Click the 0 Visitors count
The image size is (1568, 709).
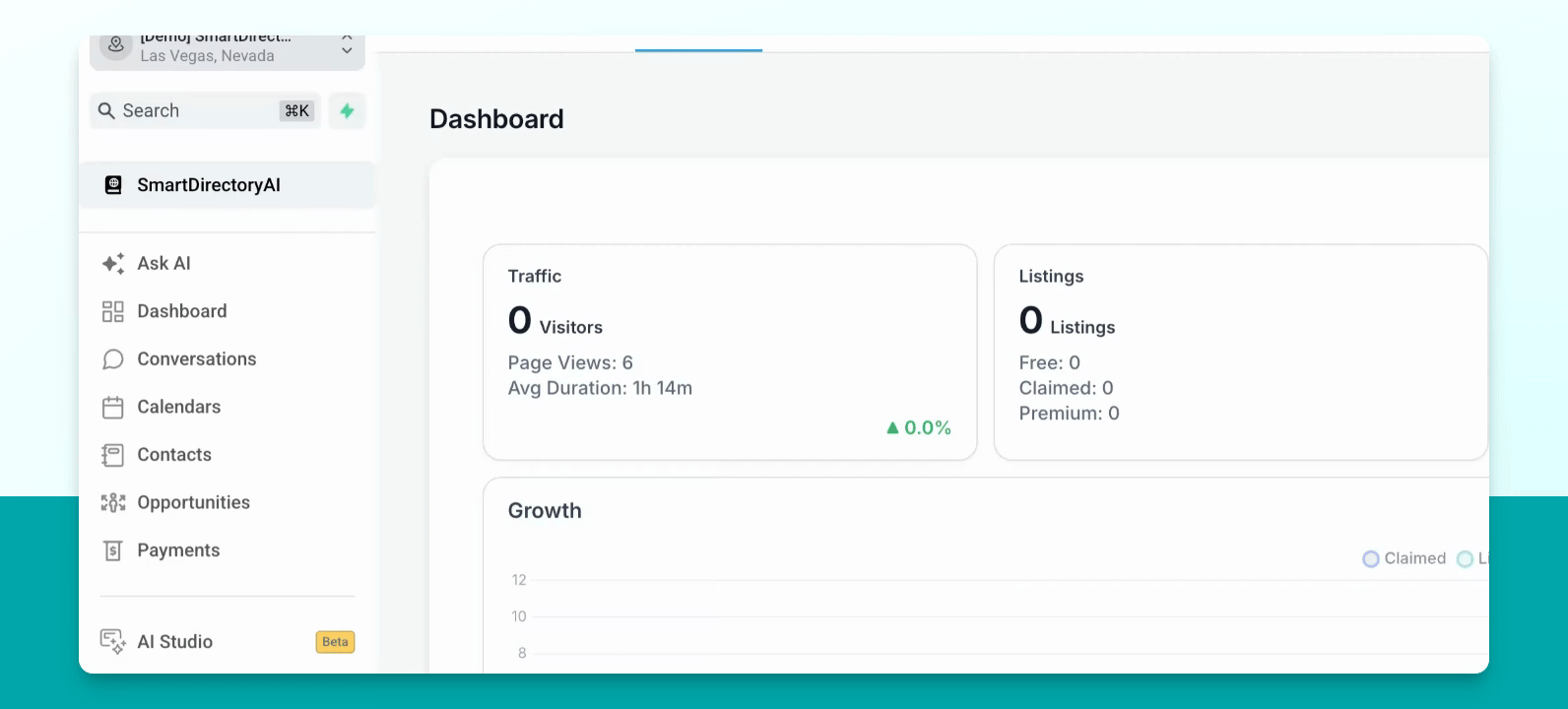coord(555,321)
